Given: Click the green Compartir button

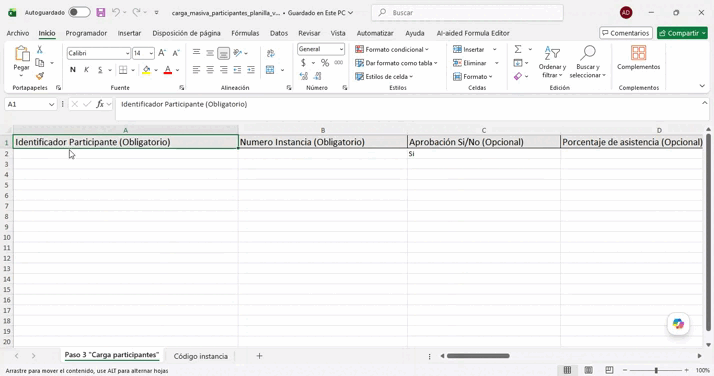Looking at the screenshot, I should pyautogui.click(x=682, y=33).
